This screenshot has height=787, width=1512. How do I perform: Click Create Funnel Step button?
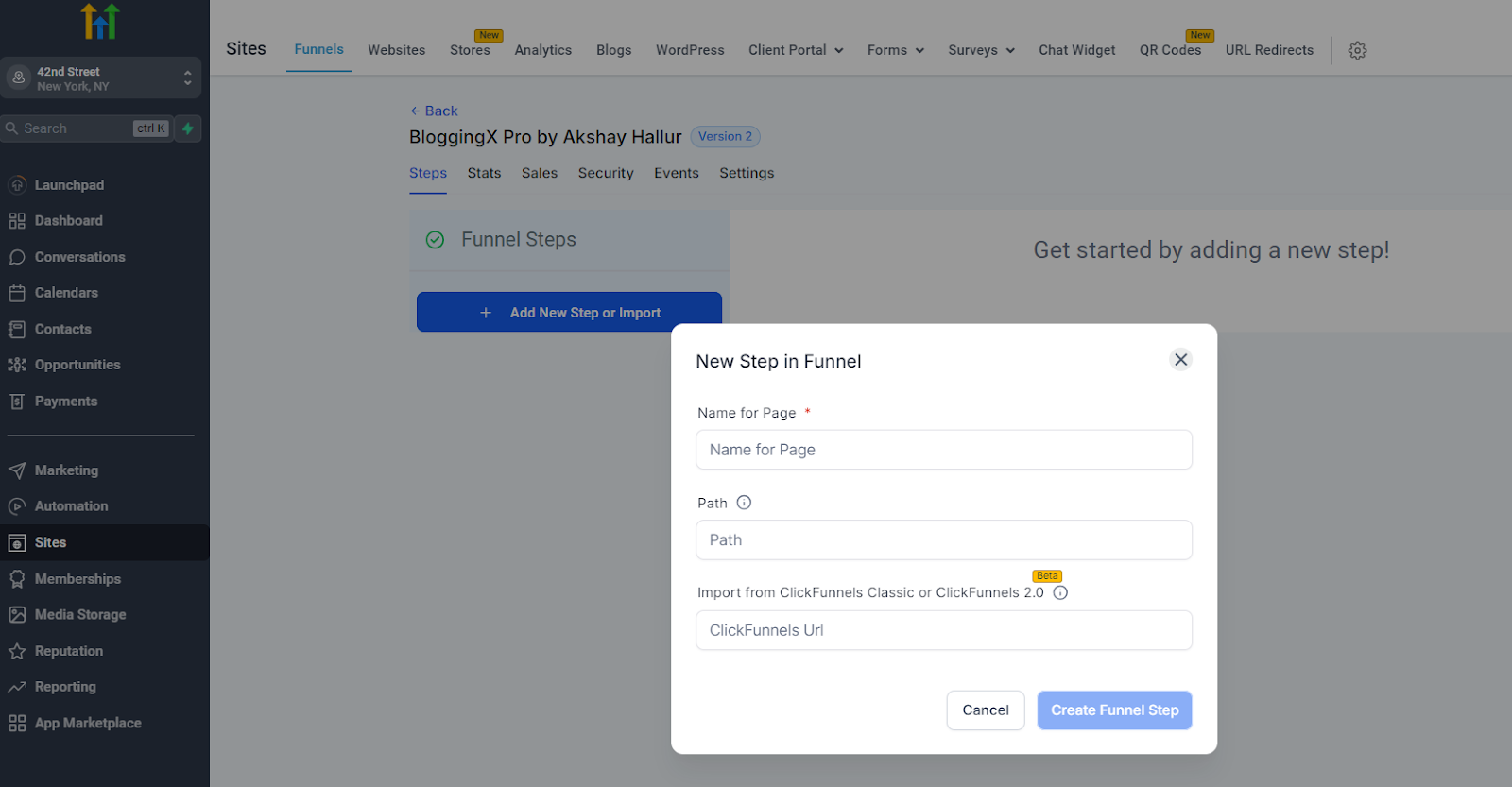click(x=1114, y=710)
